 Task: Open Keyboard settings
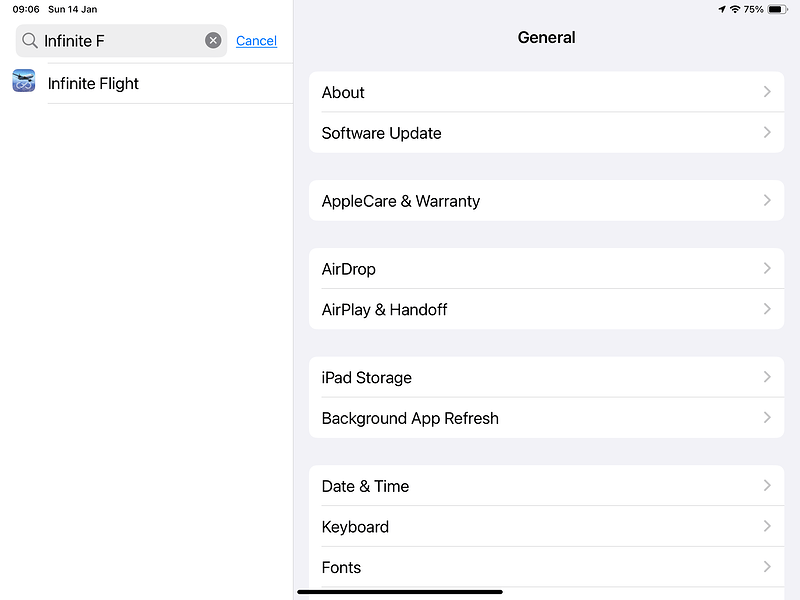(546, 527)
